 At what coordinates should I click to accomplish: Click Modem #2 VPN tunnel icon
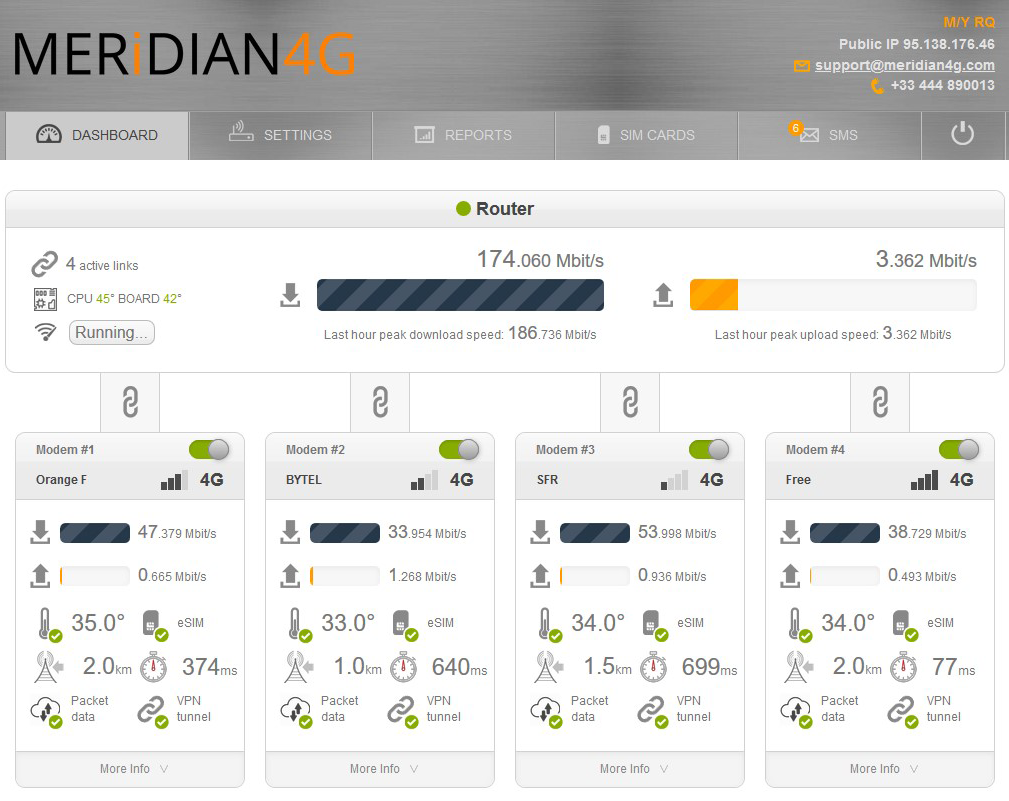click(x=403, y=711)
